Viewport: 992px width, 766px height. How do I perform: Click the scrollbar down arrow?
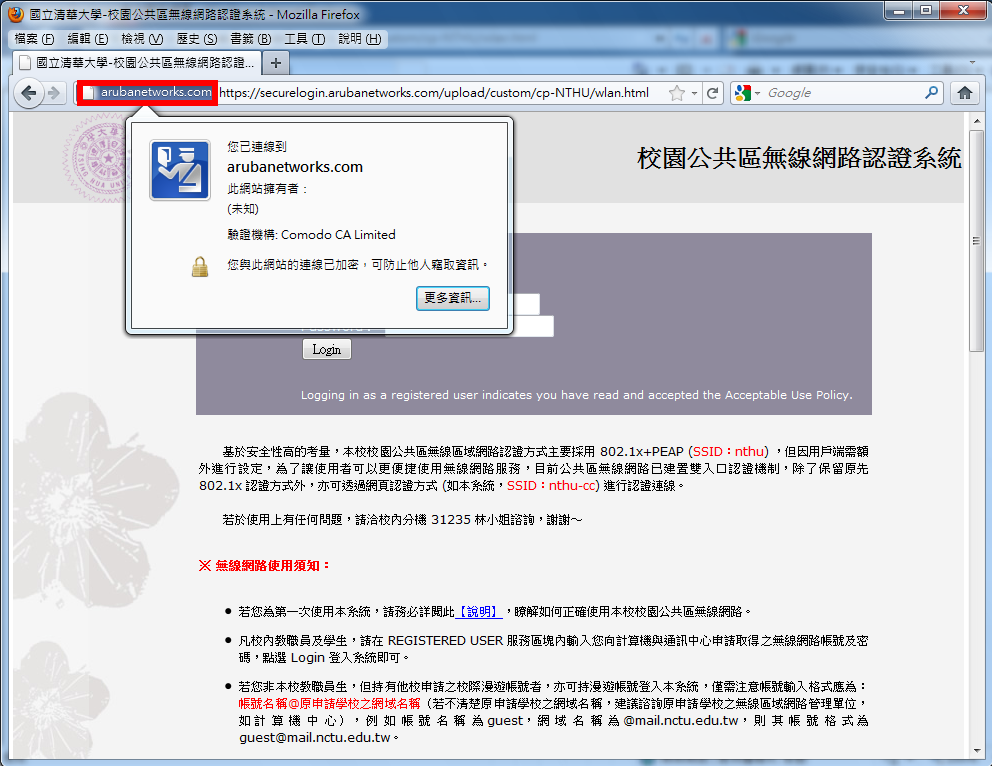[x=977, y=757]
